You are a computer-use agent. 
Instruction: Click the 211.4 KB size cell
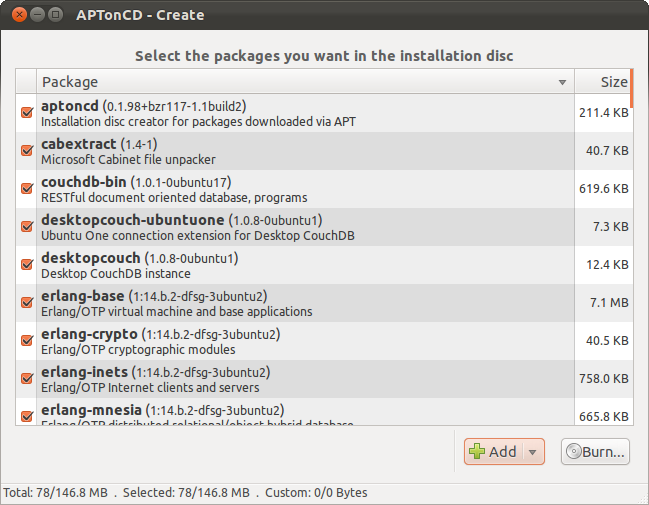[603, 113]
